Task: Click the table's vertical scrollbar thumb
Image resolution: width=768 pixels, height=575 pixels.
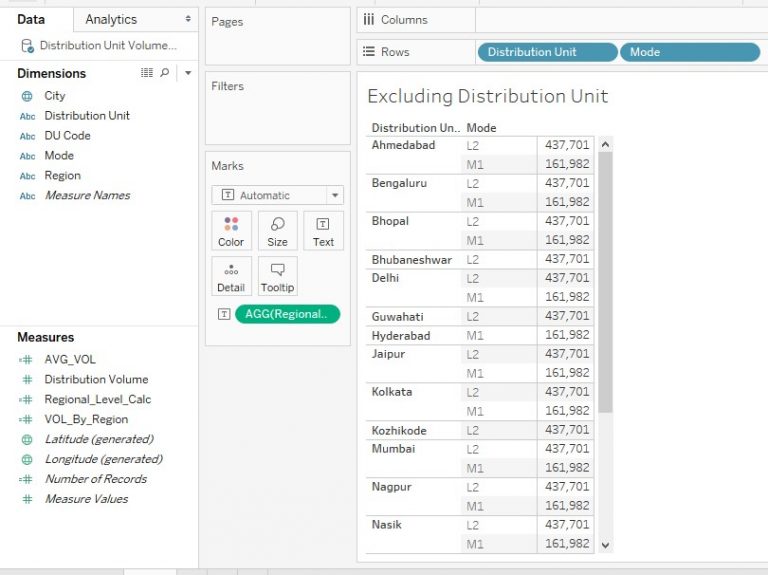Action: coord(605,282)
